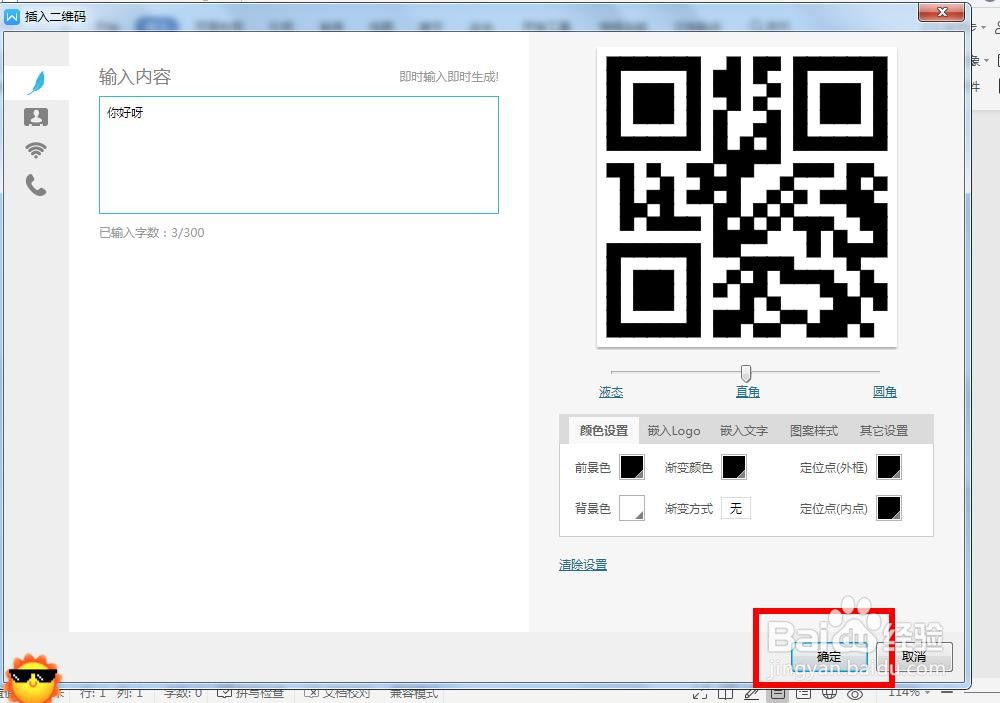Image resolution: width=1000 pixels, height=703 pixels.
Task: Open the 颜色设置 tab
Action: [x=603, y=431]
